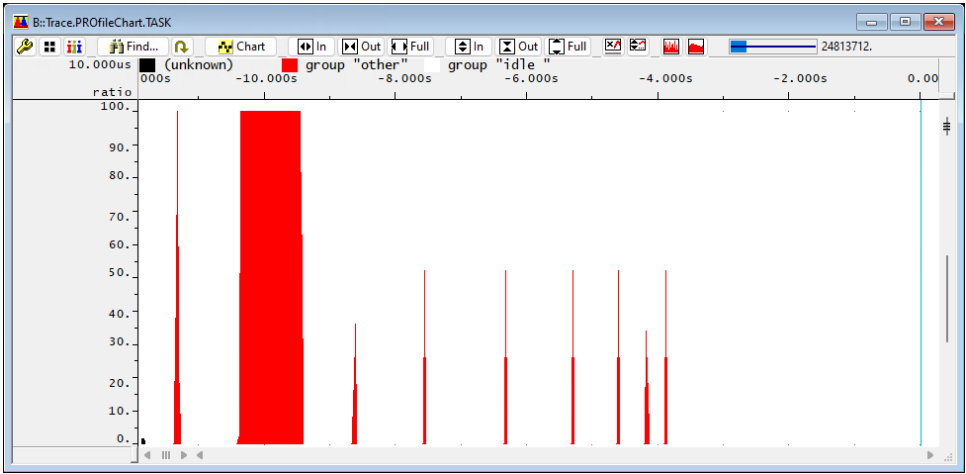Click the colored vertical bars toolbar icon
Viewport: 966px width, 474px height.
click(74, 46)
